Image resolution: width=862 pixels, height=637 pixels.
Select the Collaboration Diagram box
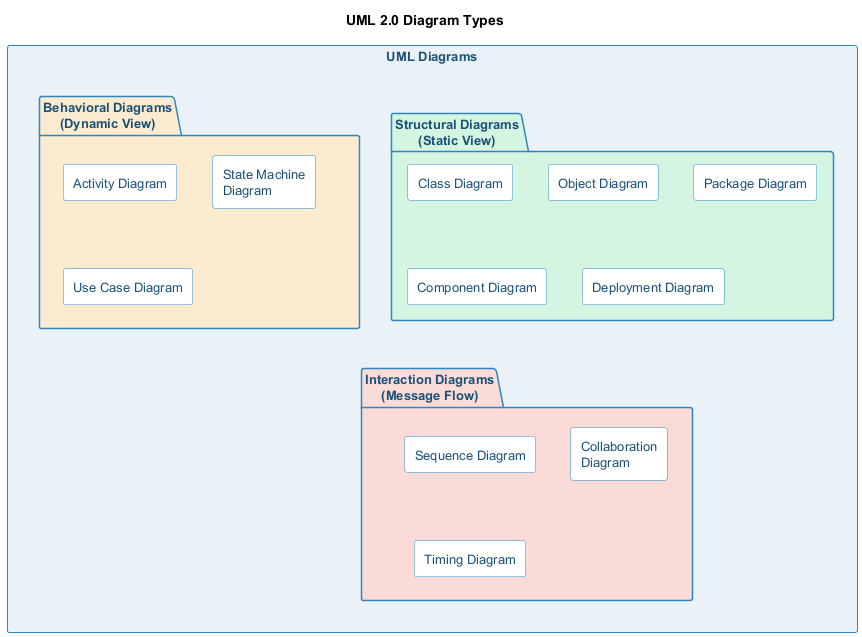(x=619, y=454)
